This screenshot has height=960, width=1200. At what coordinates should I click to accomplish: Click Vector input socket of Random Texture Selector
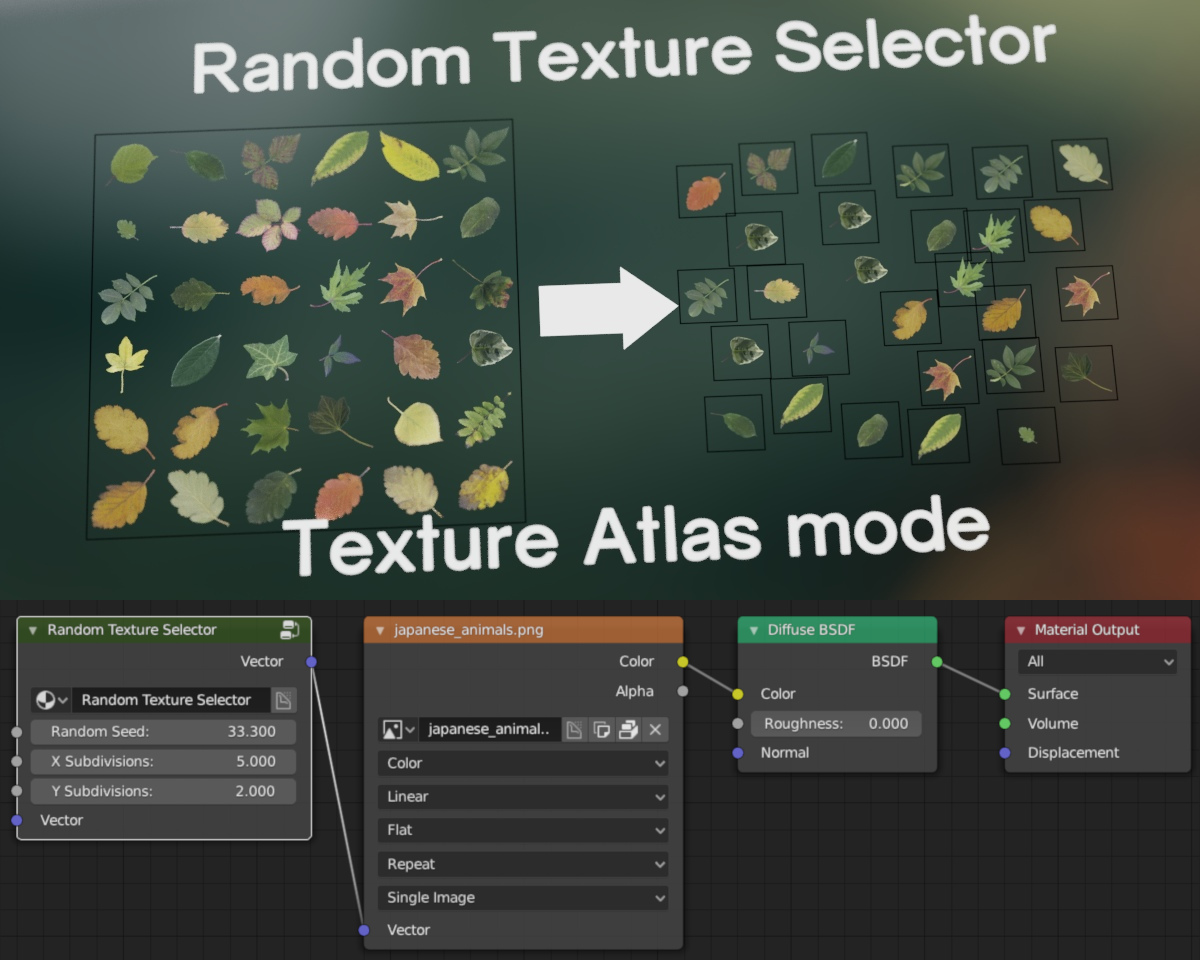click(x=17, y=820)
